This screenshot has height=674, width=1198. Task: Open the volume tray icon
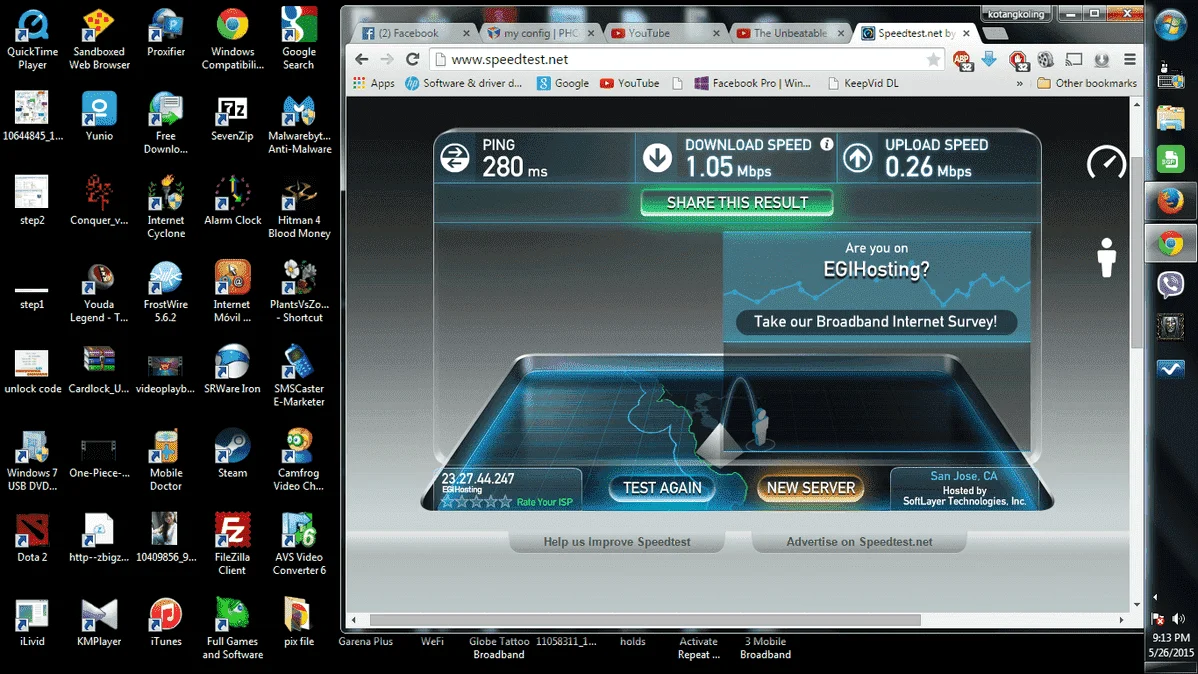1180,619
